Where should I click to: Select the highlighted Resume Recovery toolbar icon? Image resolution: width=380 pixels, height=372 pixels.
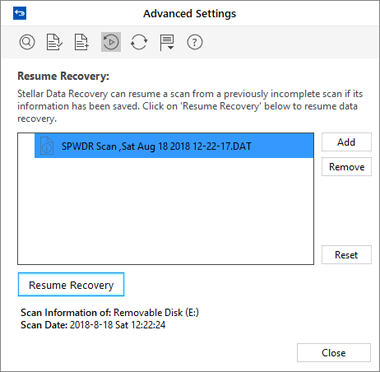[x=111, y=42]
